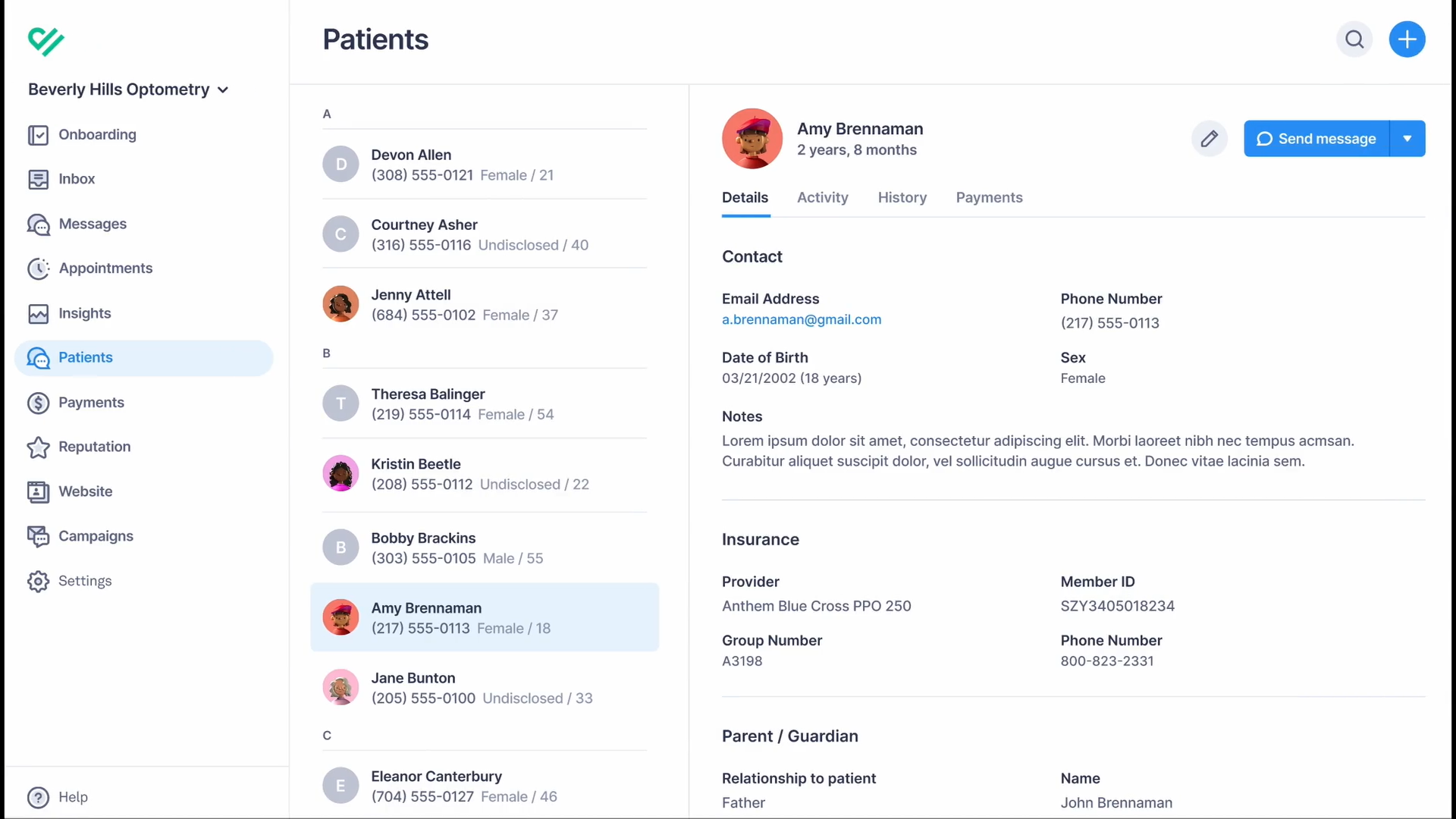The height and width of the screenshot is (819, 1456).
Task: Select patient Kristin Beetle in list
Action: click(485, 474)
